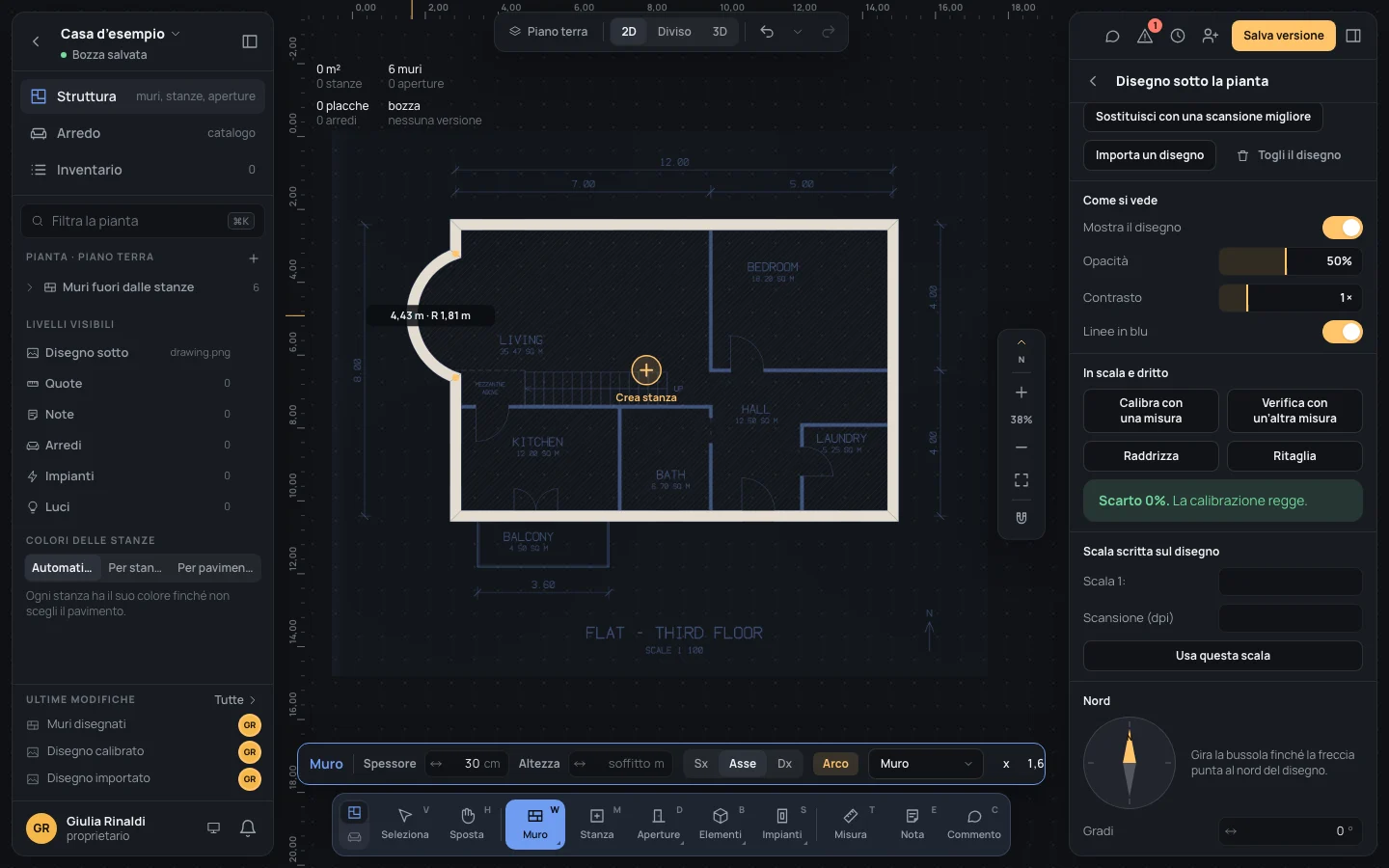Toggle the Arco wall option
The height and width of the screenshot is (868, 1389).
835,764
